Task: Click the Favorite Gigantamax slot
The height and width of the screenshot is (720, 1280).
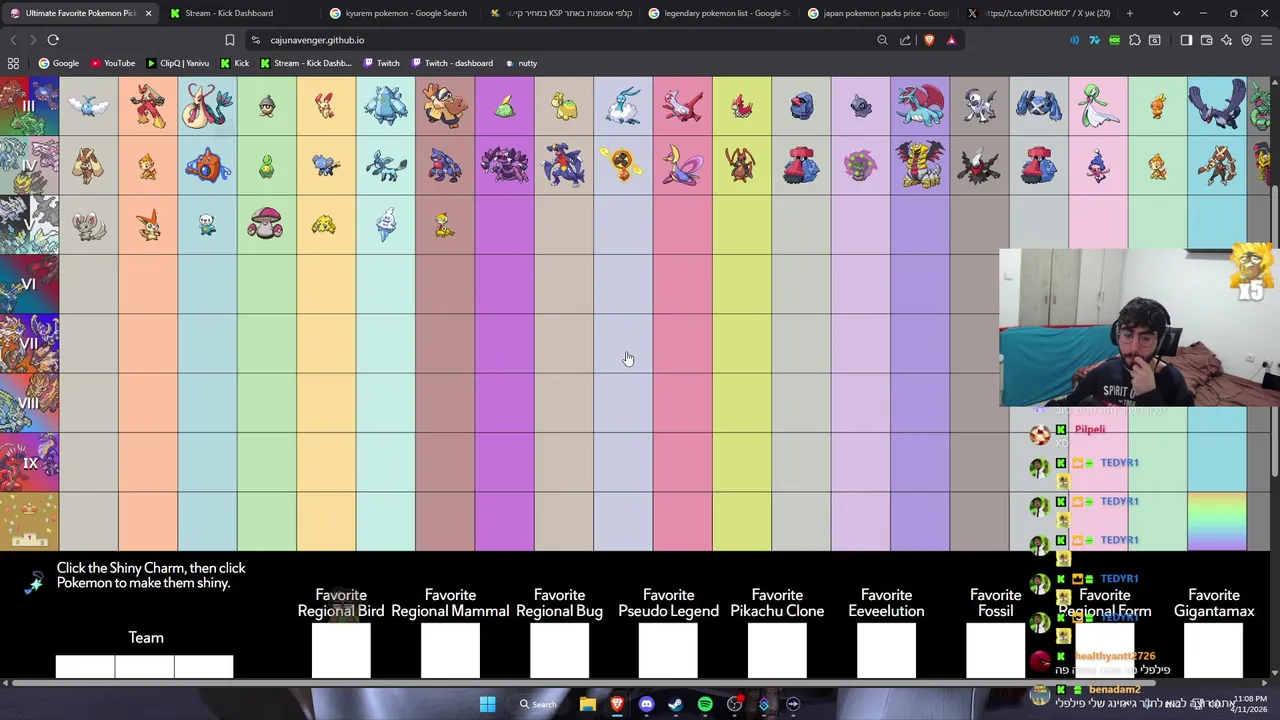Action: pos(1214,650)
